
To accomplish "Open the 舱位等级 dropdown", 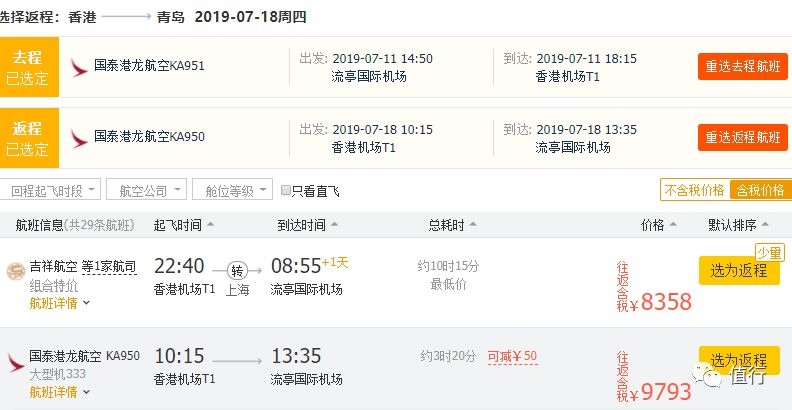I will (232, 189).
